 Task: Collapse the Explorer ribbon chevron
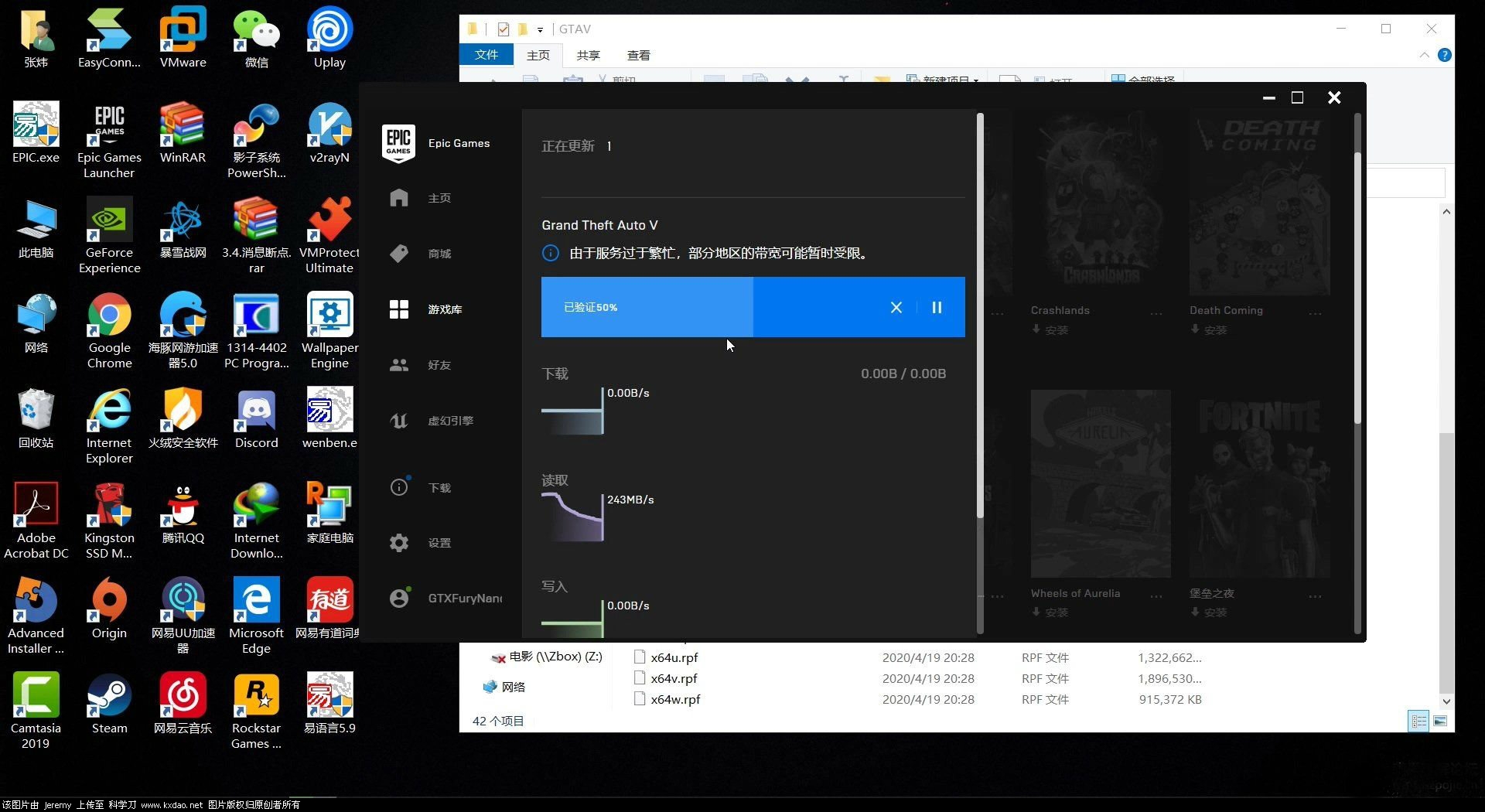(x=1424, y=55)
